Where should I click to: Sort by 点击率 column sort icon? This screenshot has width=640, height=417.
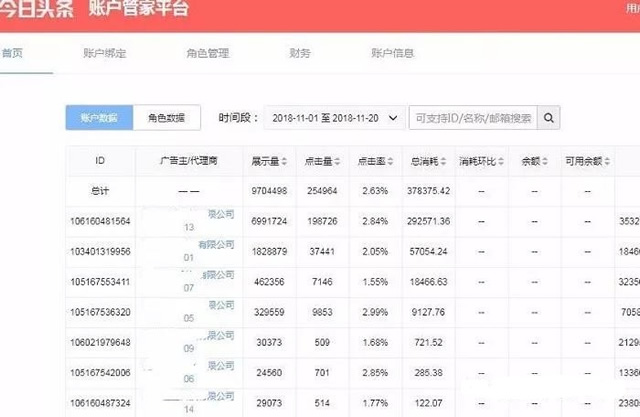tap(395, 161)
